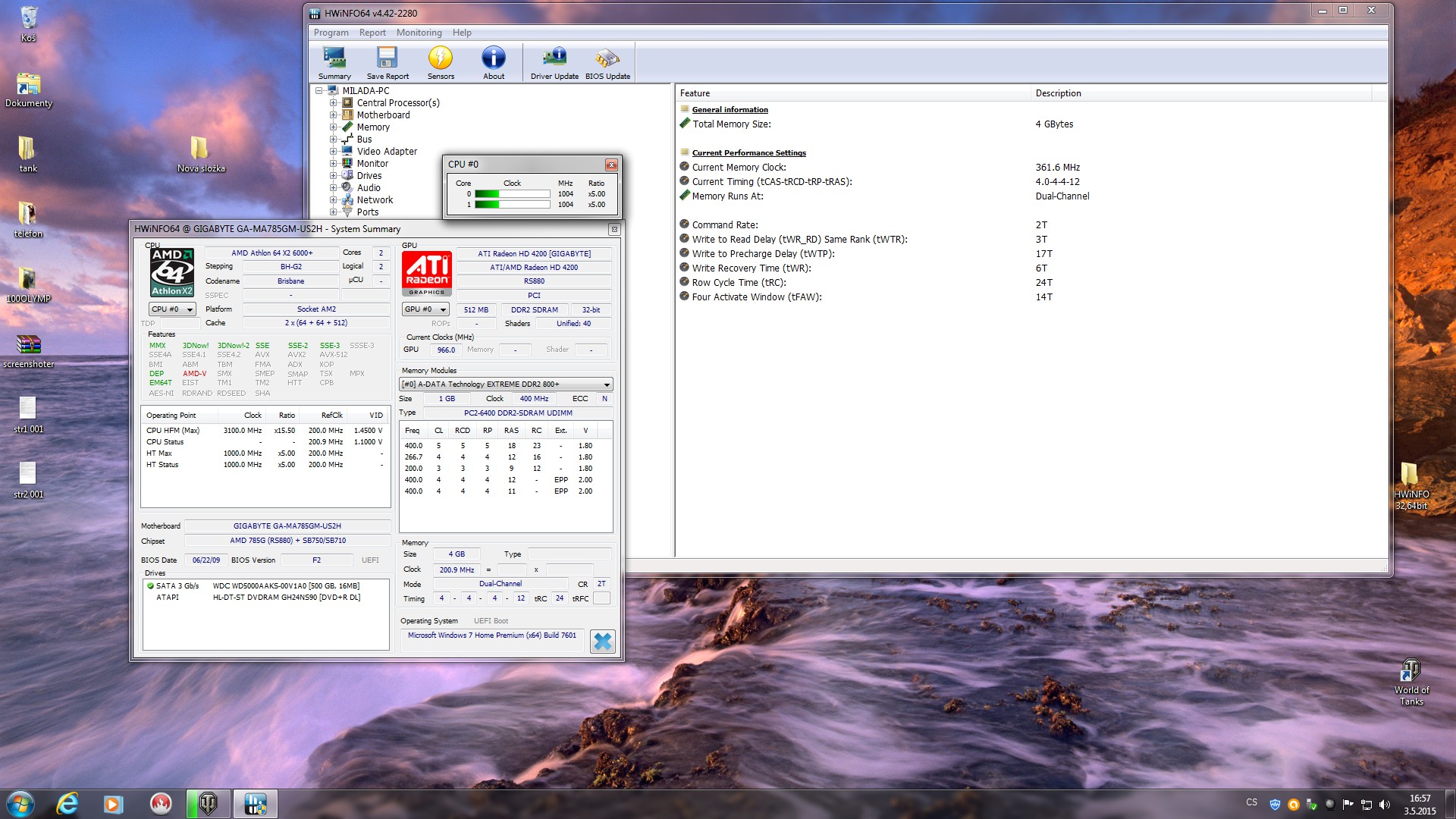
Task: Click the CS language indicator
Action: click(x=1251, y=802)
